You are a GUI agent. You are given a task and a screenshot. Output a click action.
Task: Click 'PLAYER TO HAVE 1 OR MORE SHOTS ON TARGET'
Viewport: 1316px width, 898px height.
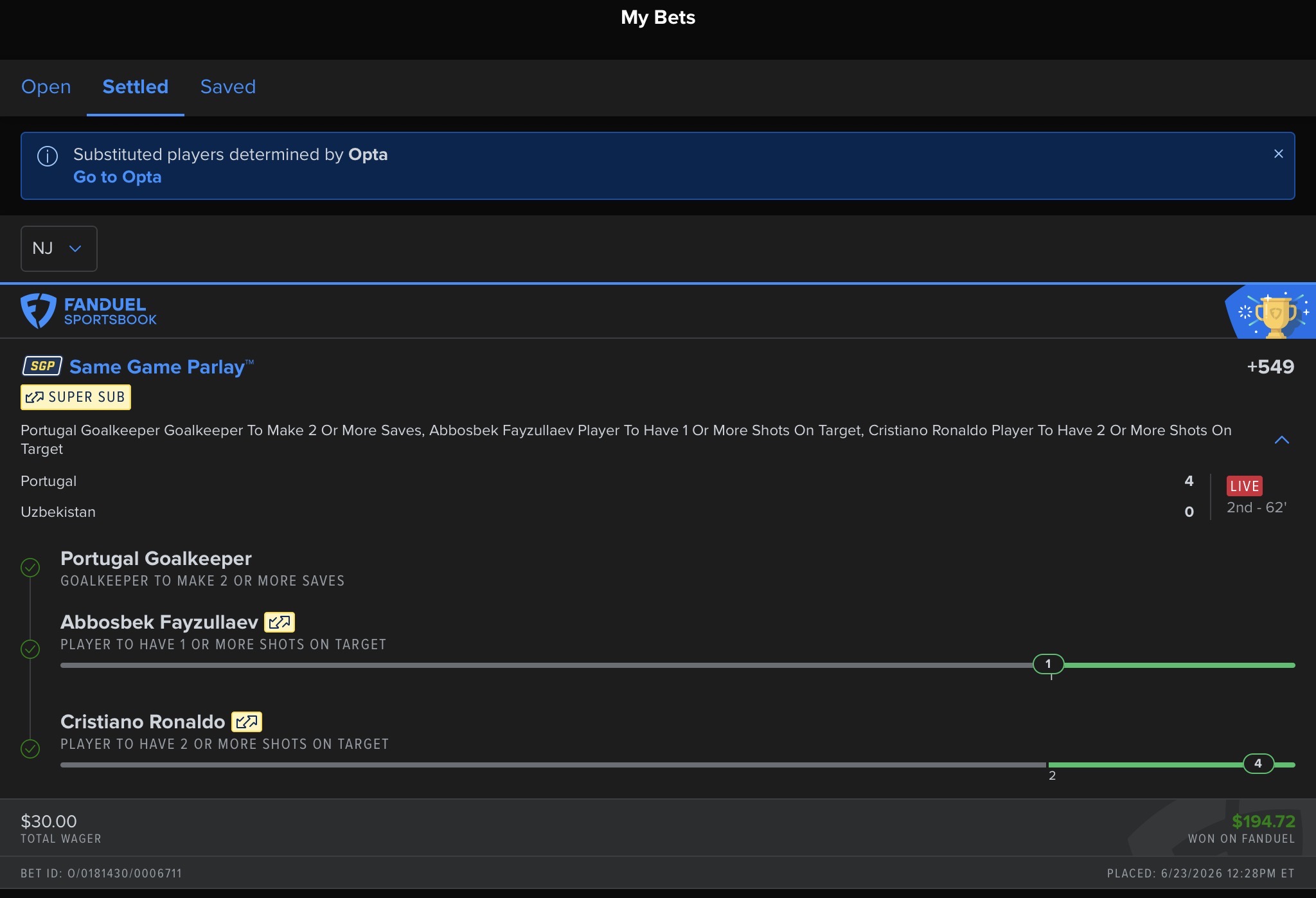coord(224,645)
